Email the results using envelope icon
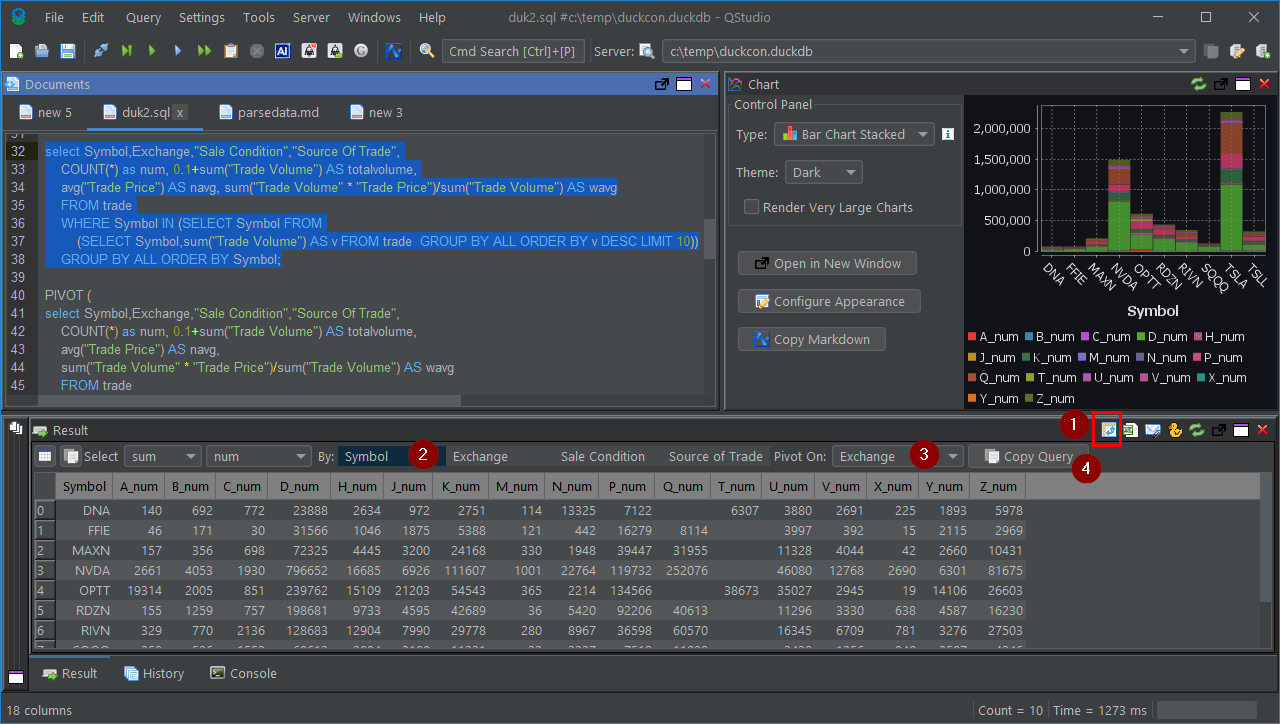 click(1152, 430)
